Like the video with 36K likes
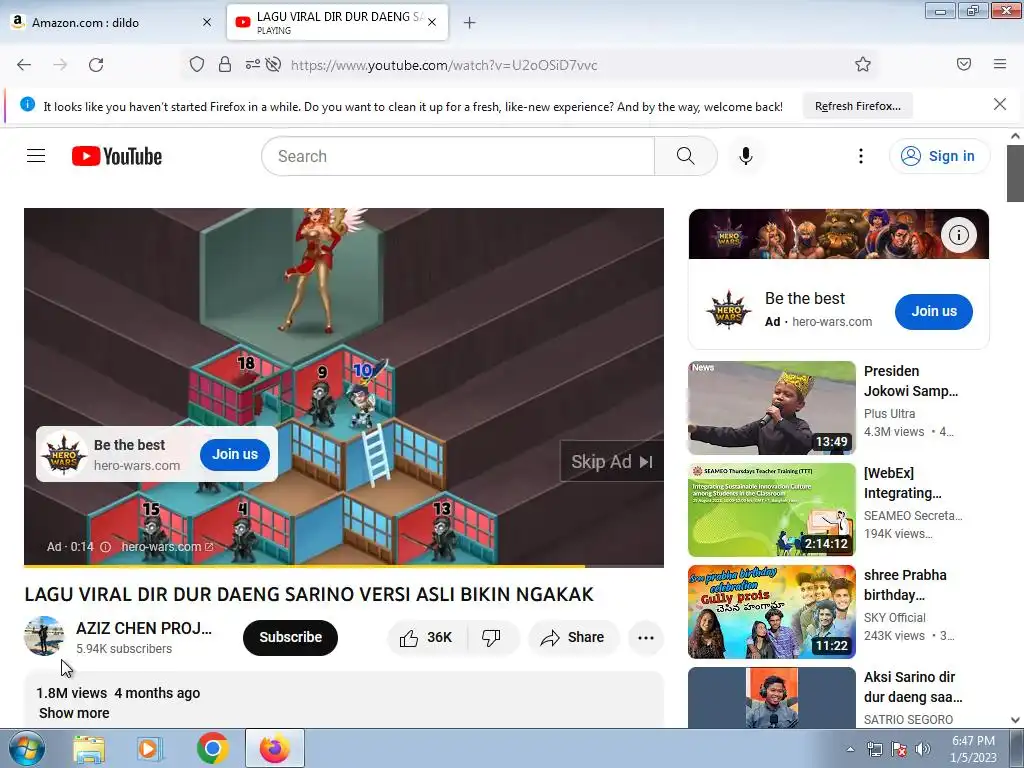 tap(427, 637)
